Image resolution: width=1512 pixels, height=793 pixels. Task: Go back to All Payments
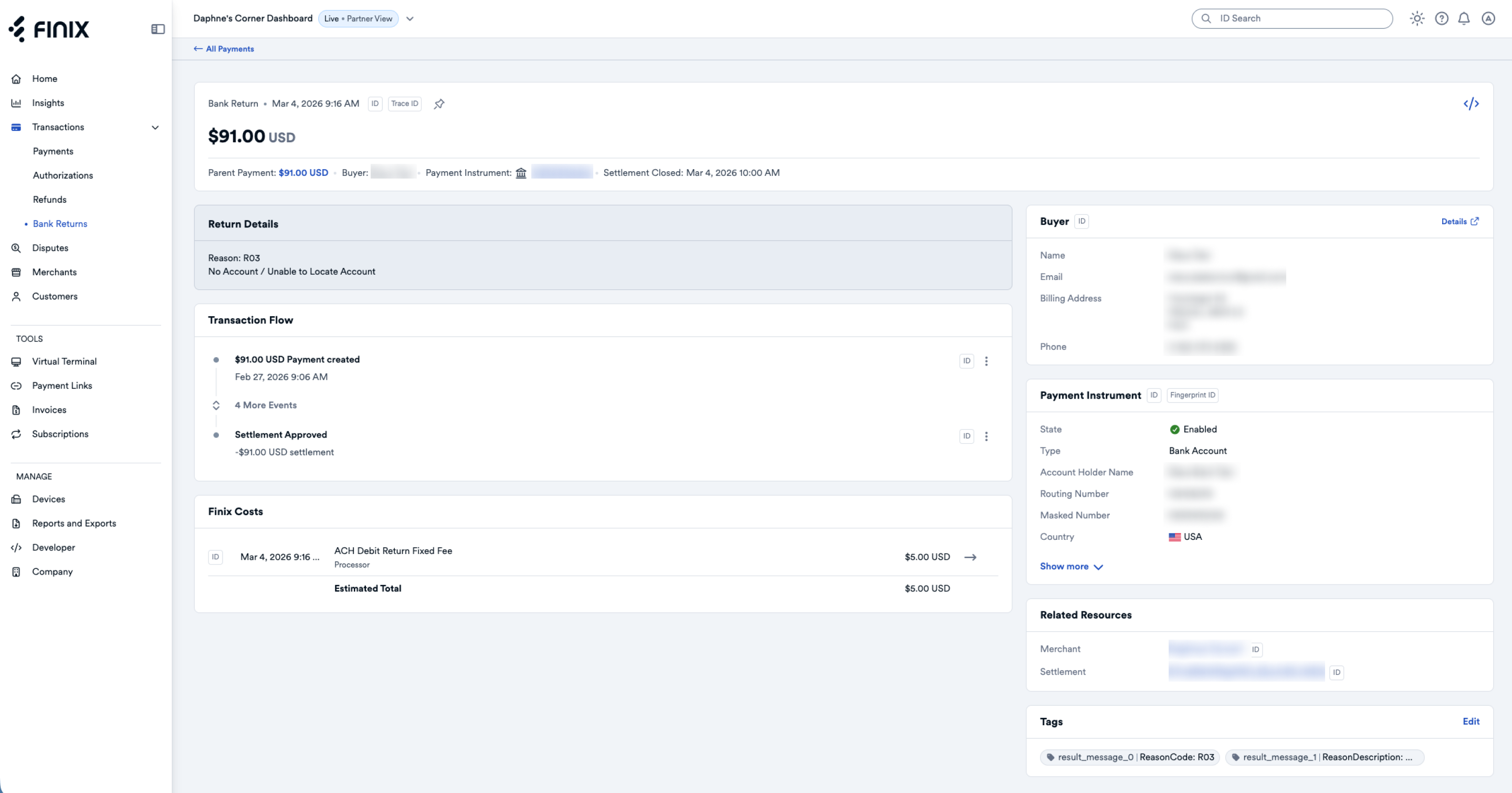(x=224, y=49)
